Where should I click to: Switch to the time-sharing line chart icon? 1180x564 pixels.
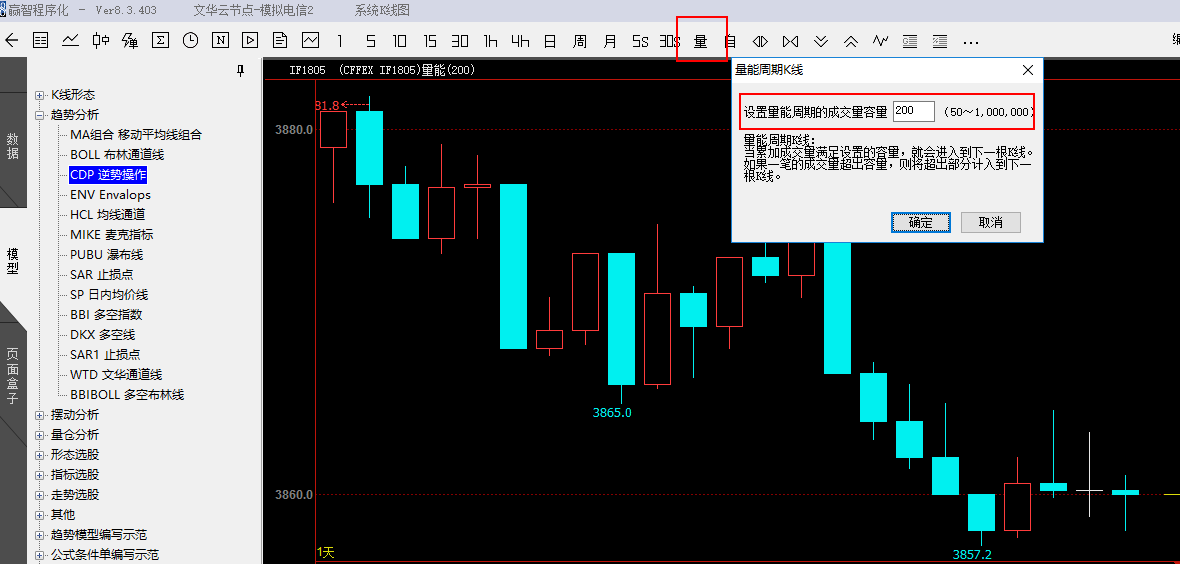[x=71, y=41]
